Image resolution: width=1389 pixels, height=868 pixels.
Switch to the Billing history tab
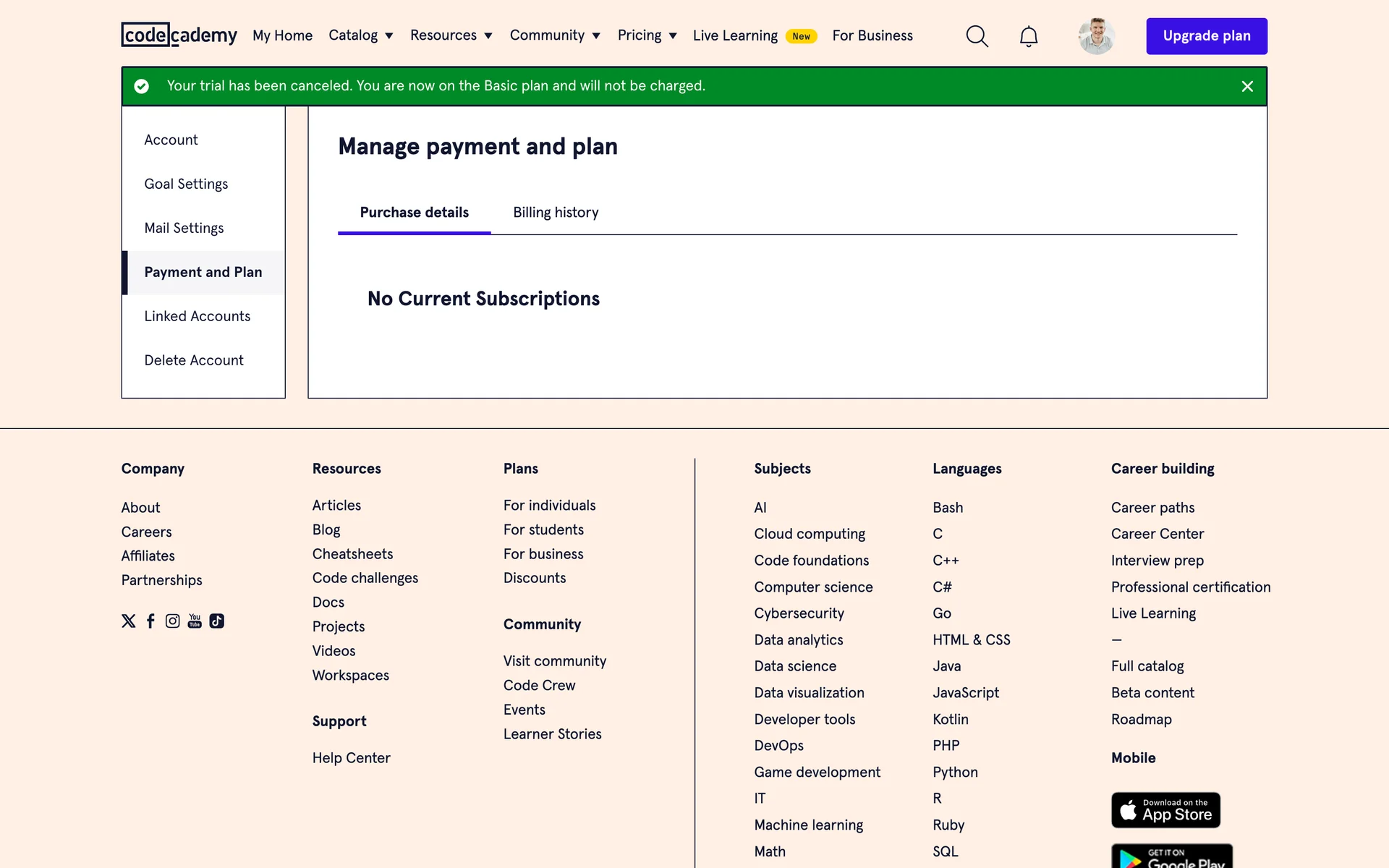pos(556,213)
